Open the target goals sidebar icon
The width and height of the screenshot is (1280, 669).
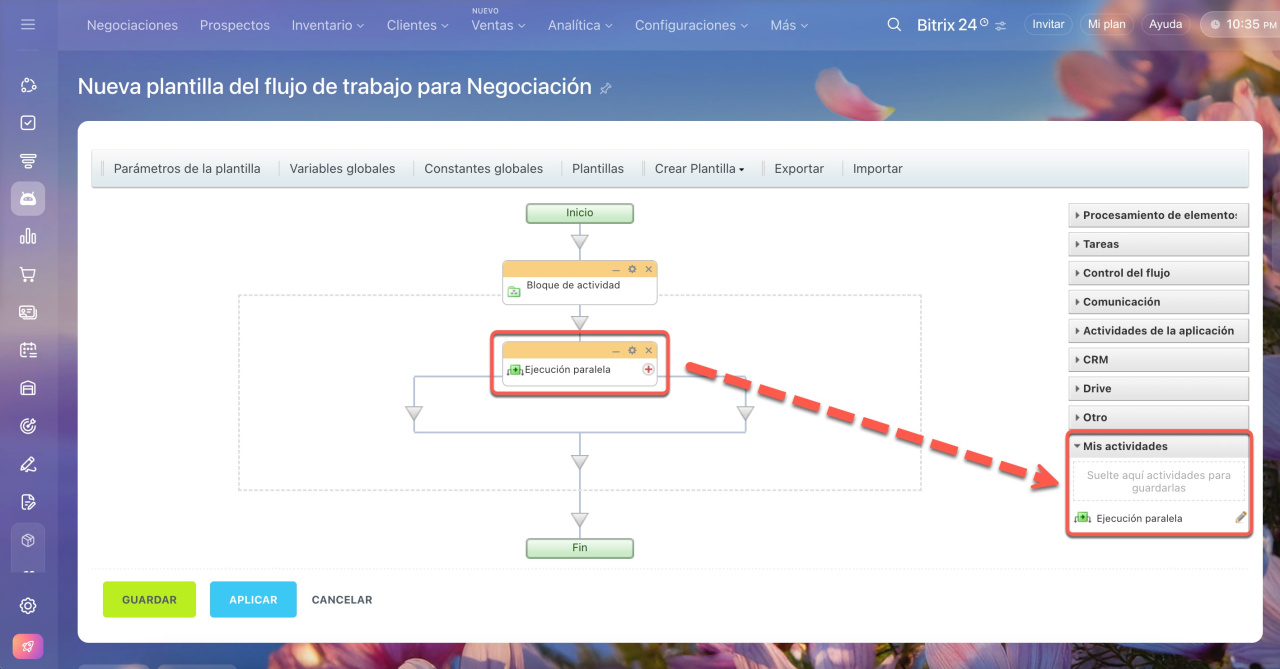coord(28,426)
